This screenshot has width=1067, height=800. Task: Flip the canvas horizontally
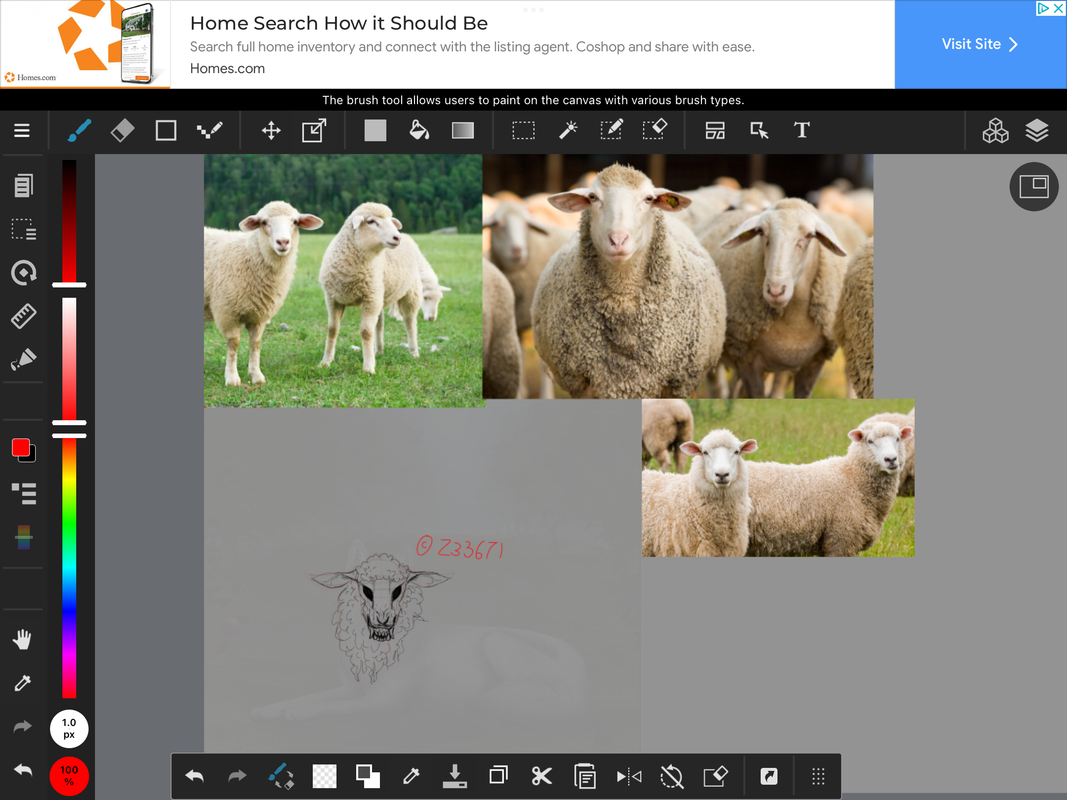pyautogui.click(x=629, y=776)
